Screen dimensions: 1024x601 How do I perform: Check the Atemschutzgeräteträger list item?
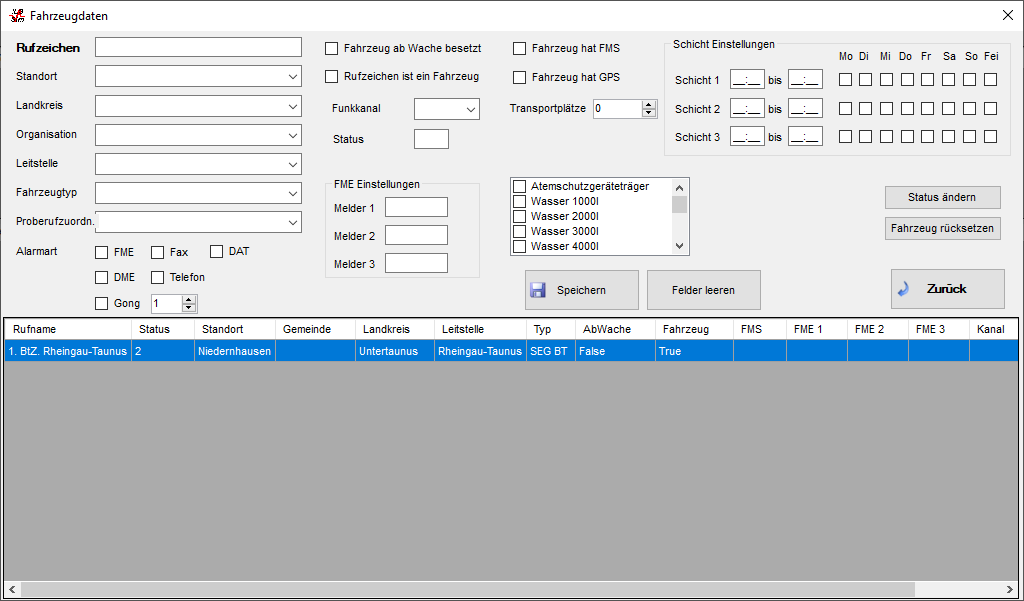coord(520,187)
